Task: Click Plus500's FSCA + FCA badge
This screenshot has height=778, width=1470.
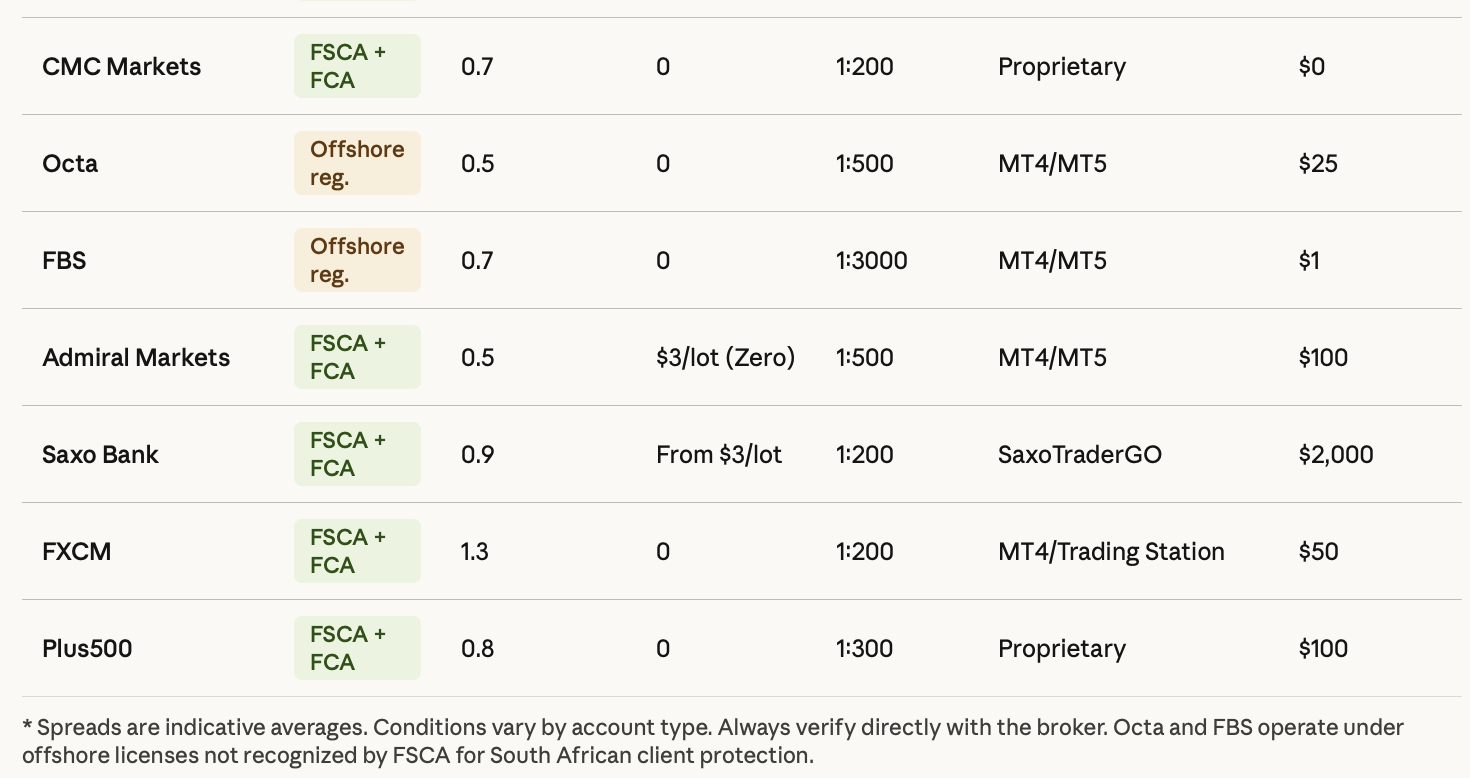Action: [357, 648]
